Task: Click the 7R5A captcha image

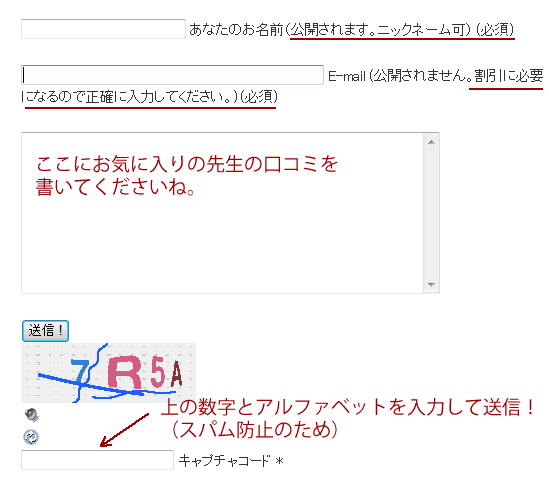Action: click(x=109, y=373)
